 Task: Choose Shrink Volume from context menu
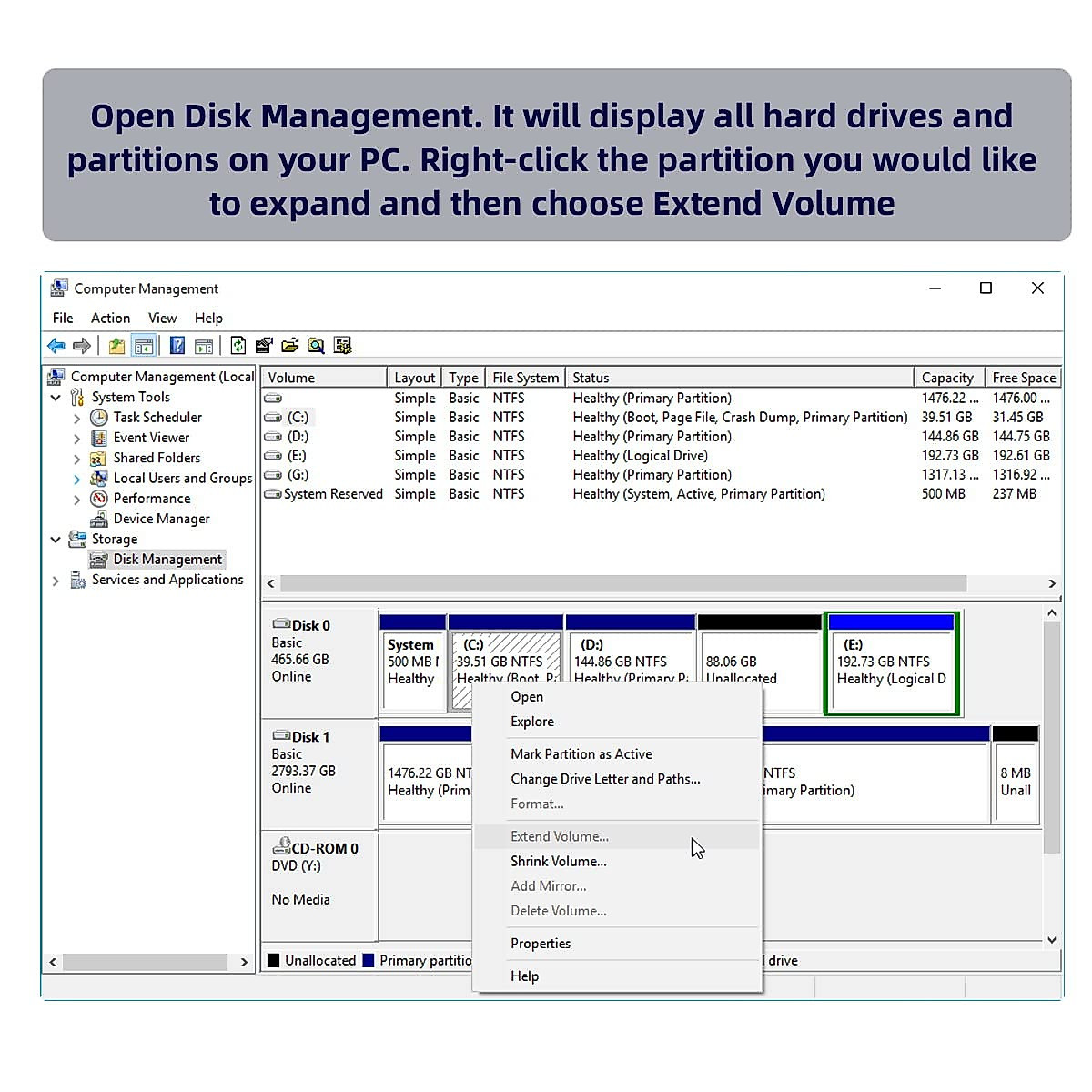pos(558,861)
